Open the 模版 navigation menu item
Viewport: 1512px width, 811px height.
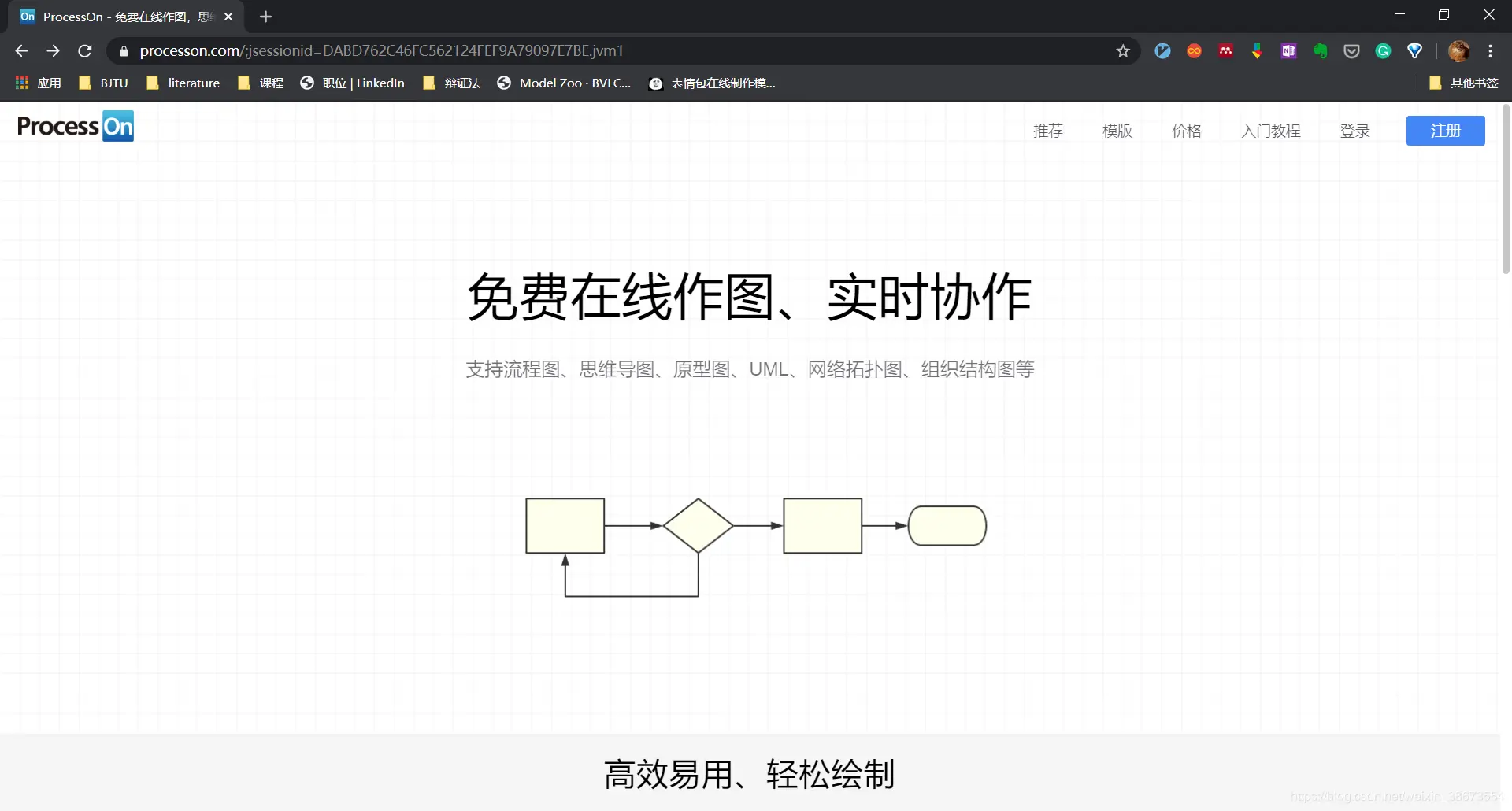[1116, 131]
